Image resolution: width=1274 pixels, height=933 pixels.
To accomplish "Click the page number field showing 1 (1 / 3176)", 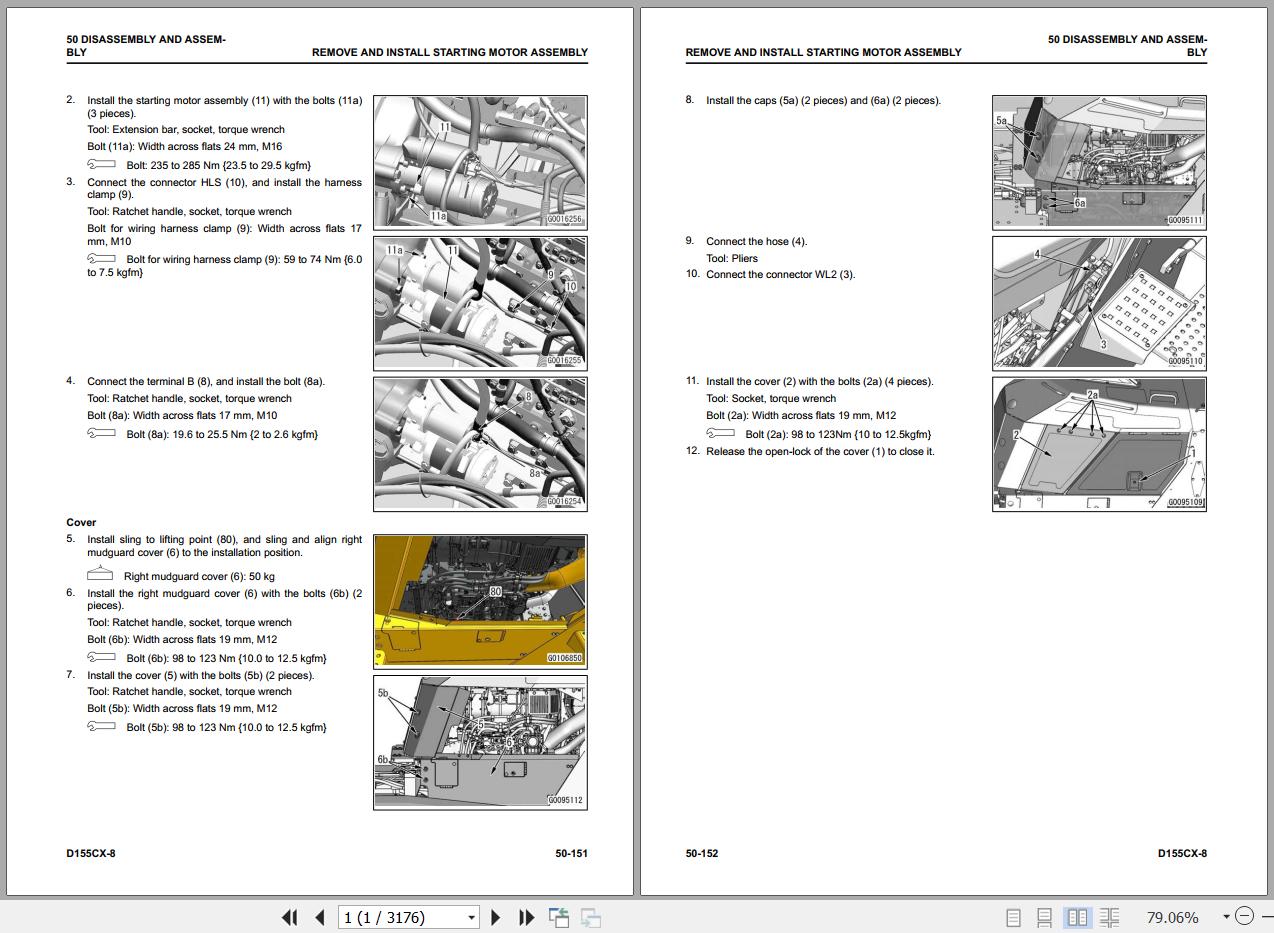I will point(400,917).
